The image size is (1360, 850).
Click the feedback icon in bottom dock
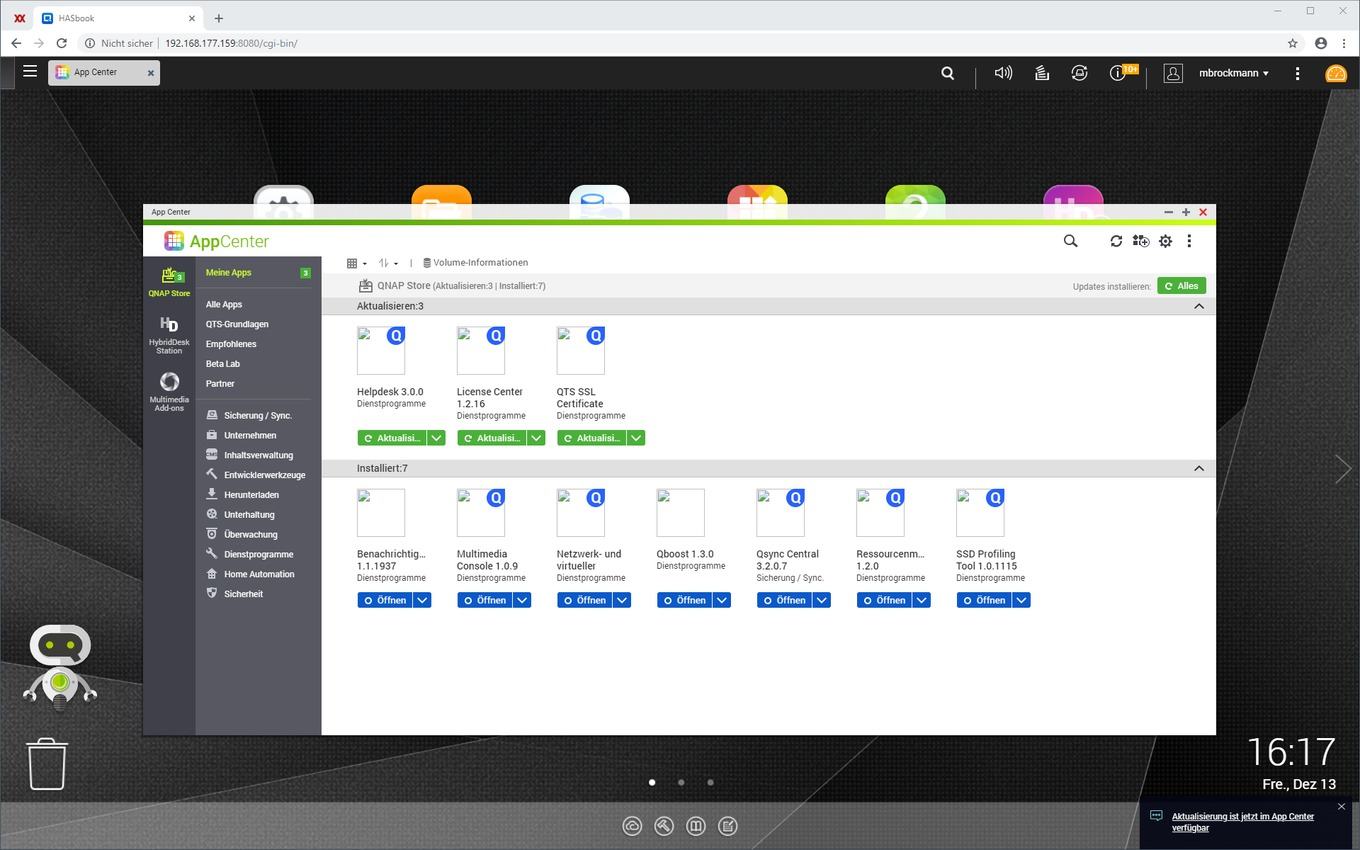pyautogui.click(x=728, y=826)
